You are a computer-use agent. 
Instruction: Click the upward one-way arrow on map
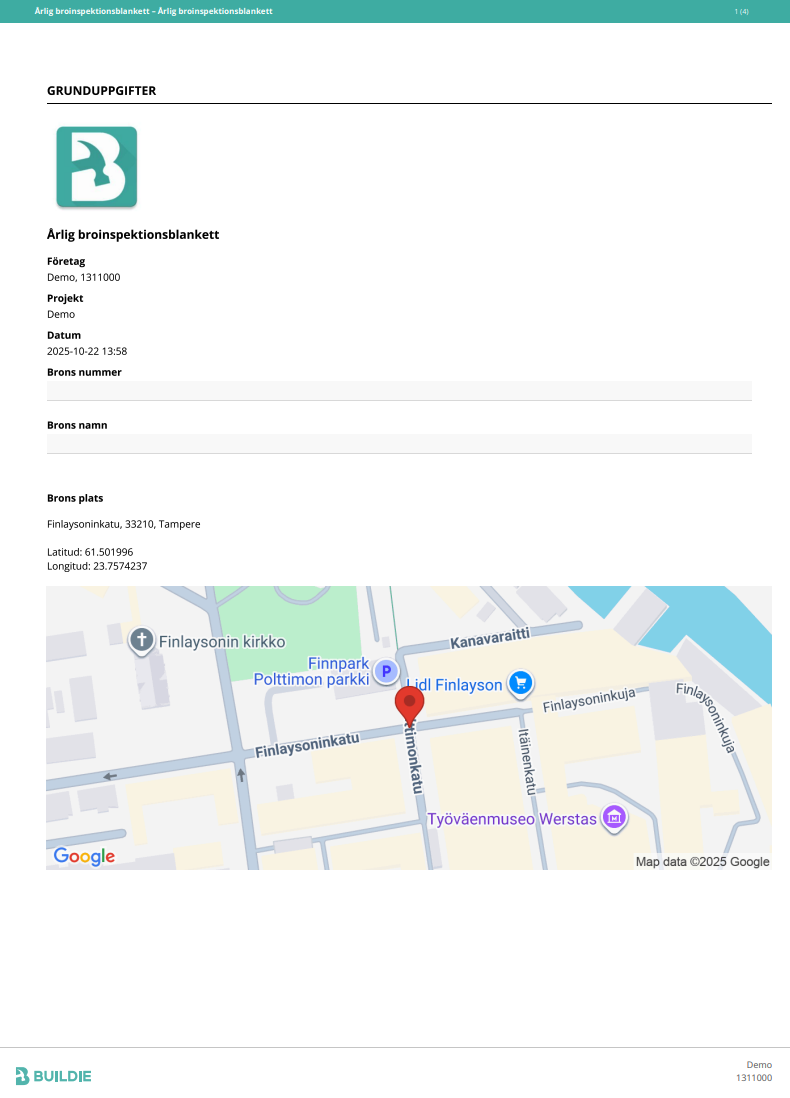click(241, 774)
